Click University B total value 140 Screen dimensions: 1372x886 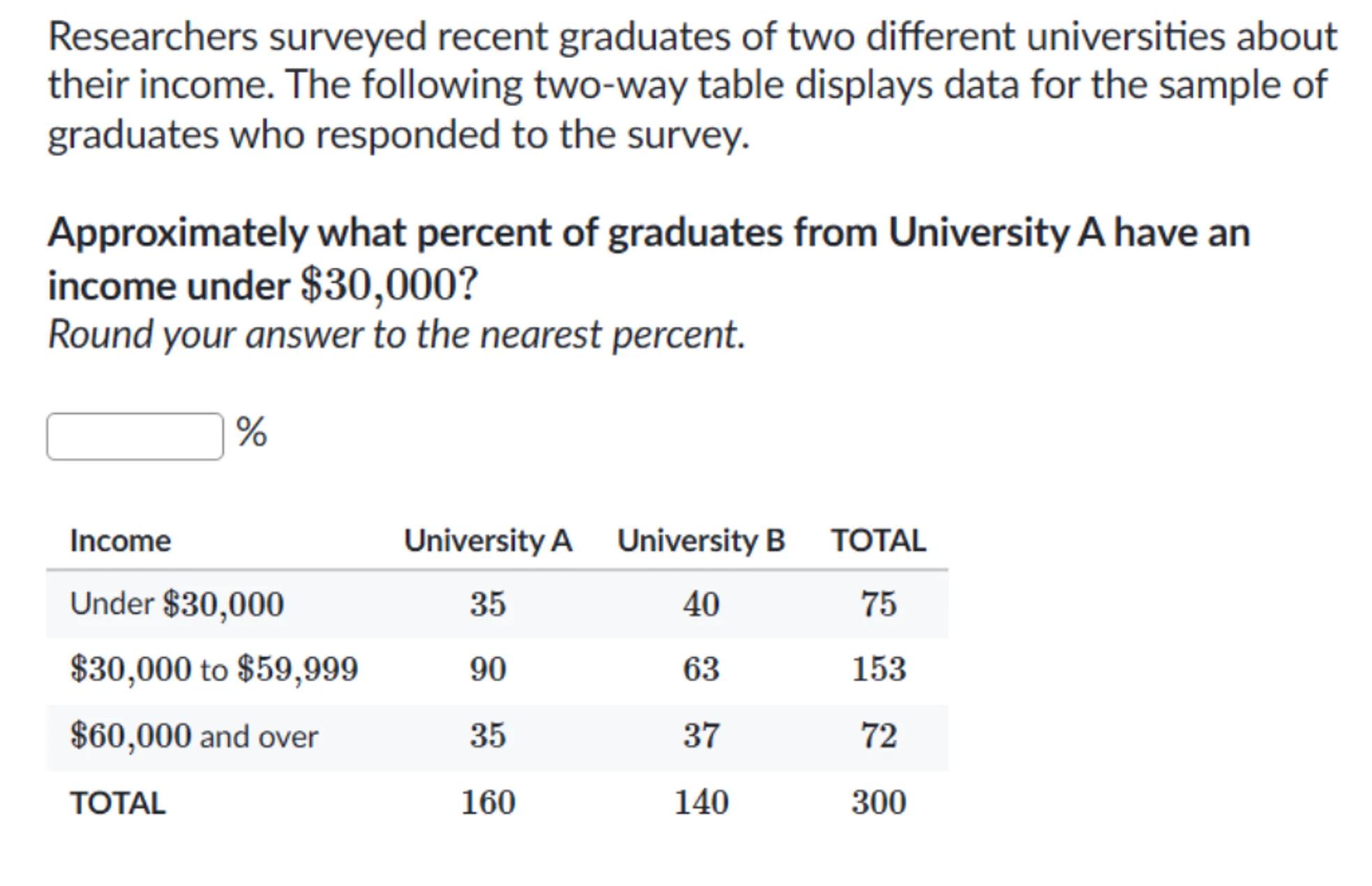701,802
